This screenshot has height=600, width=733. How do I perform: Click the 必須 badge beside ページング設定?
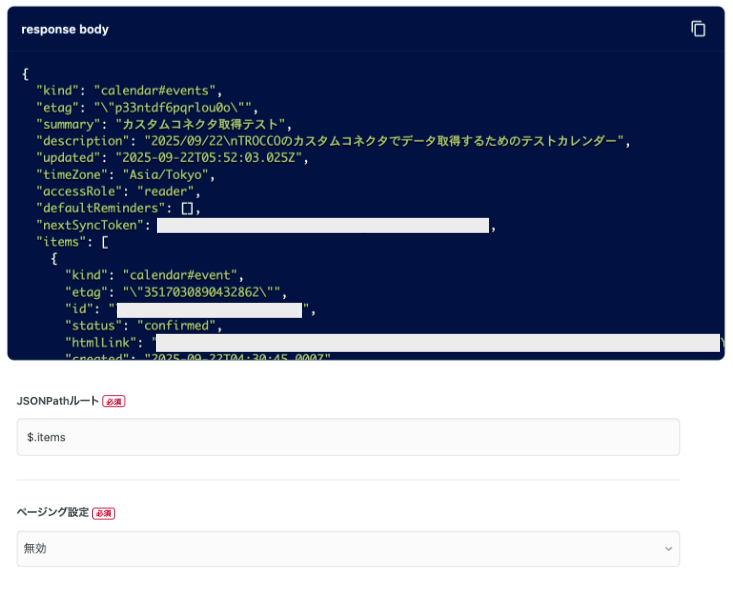(x=104, y=513)
